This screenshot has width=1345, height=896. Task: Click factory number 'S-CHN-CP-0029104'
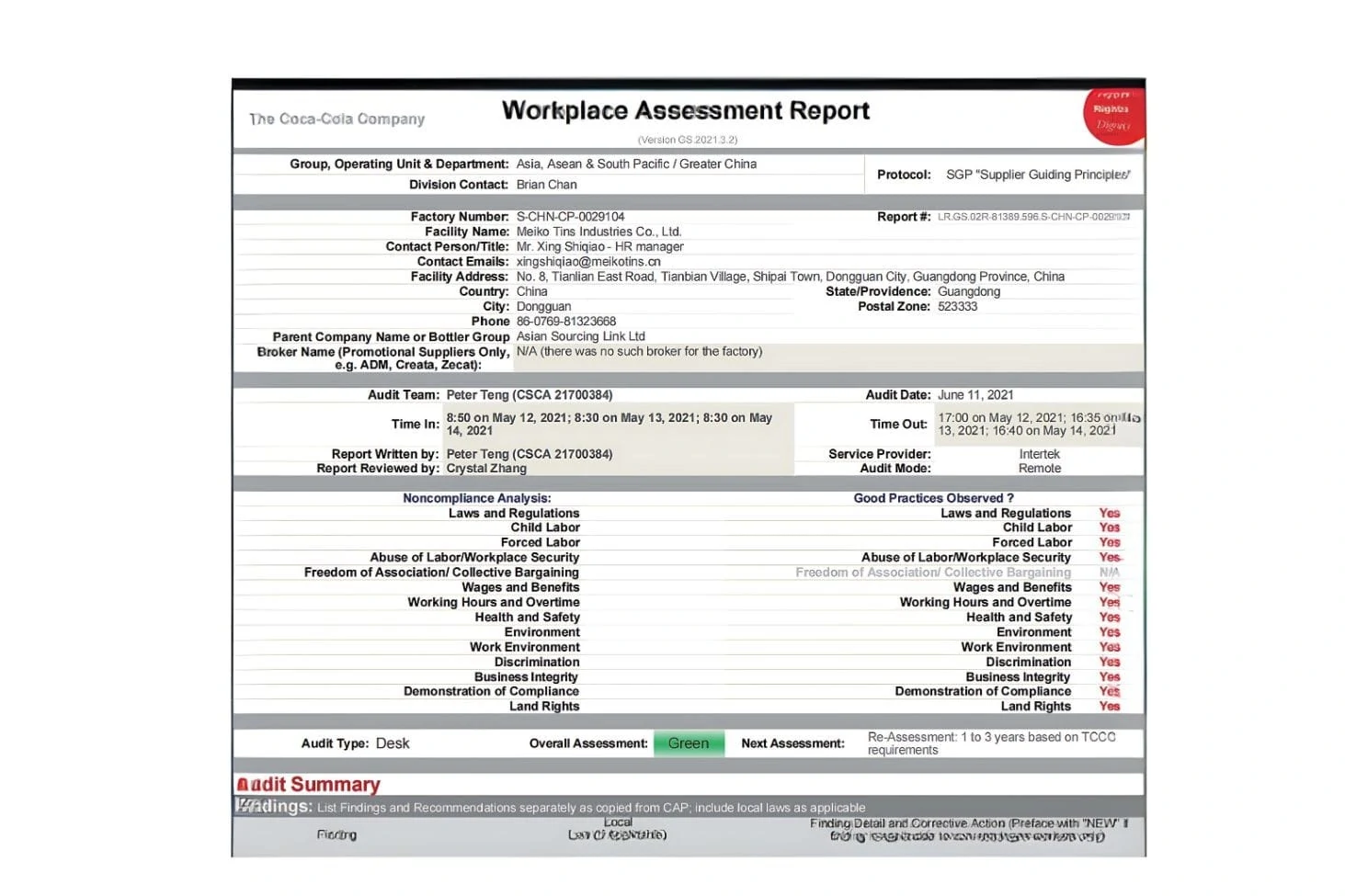click(570, 217)
